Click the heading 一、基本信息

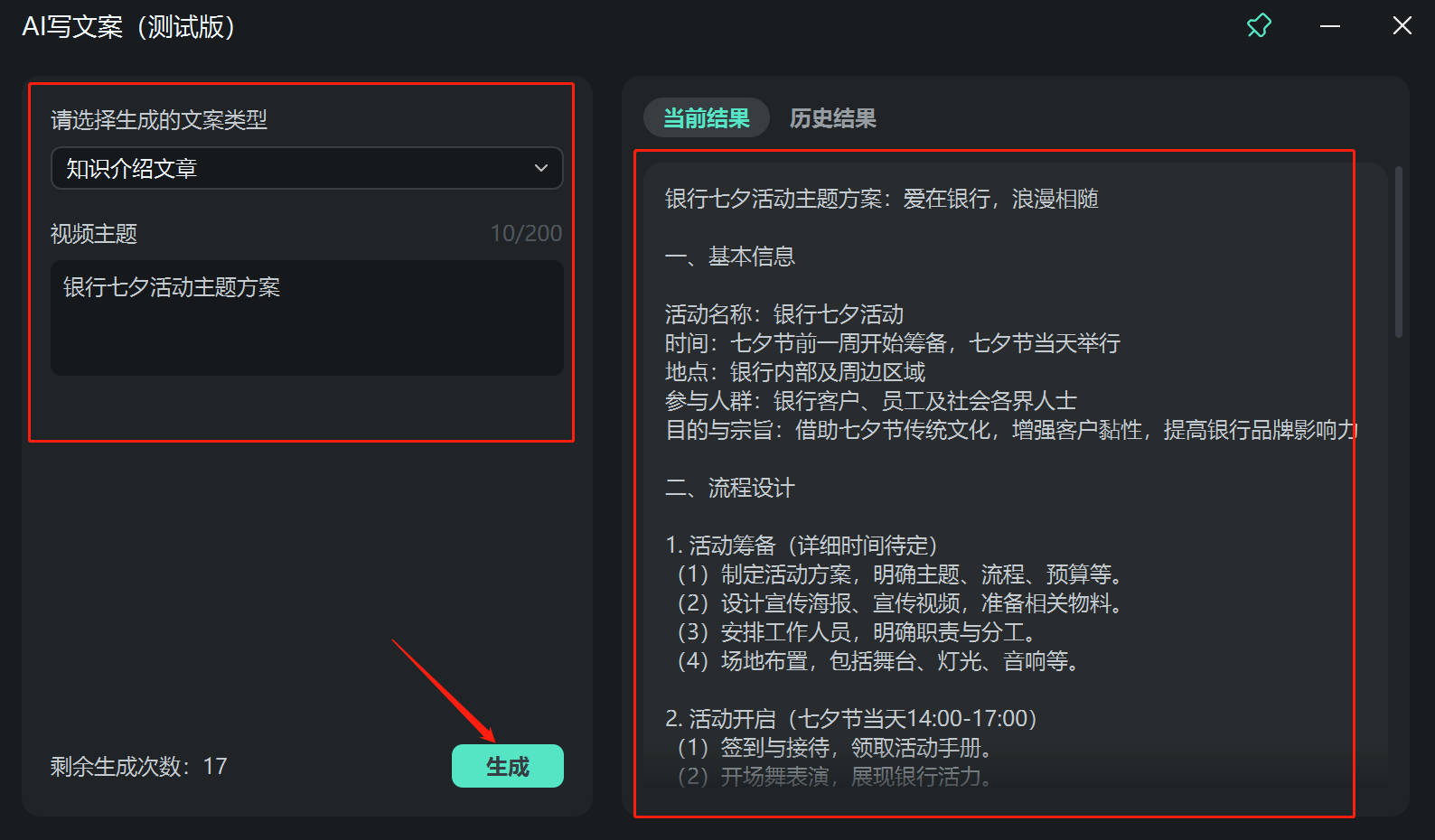pos(730,257)
